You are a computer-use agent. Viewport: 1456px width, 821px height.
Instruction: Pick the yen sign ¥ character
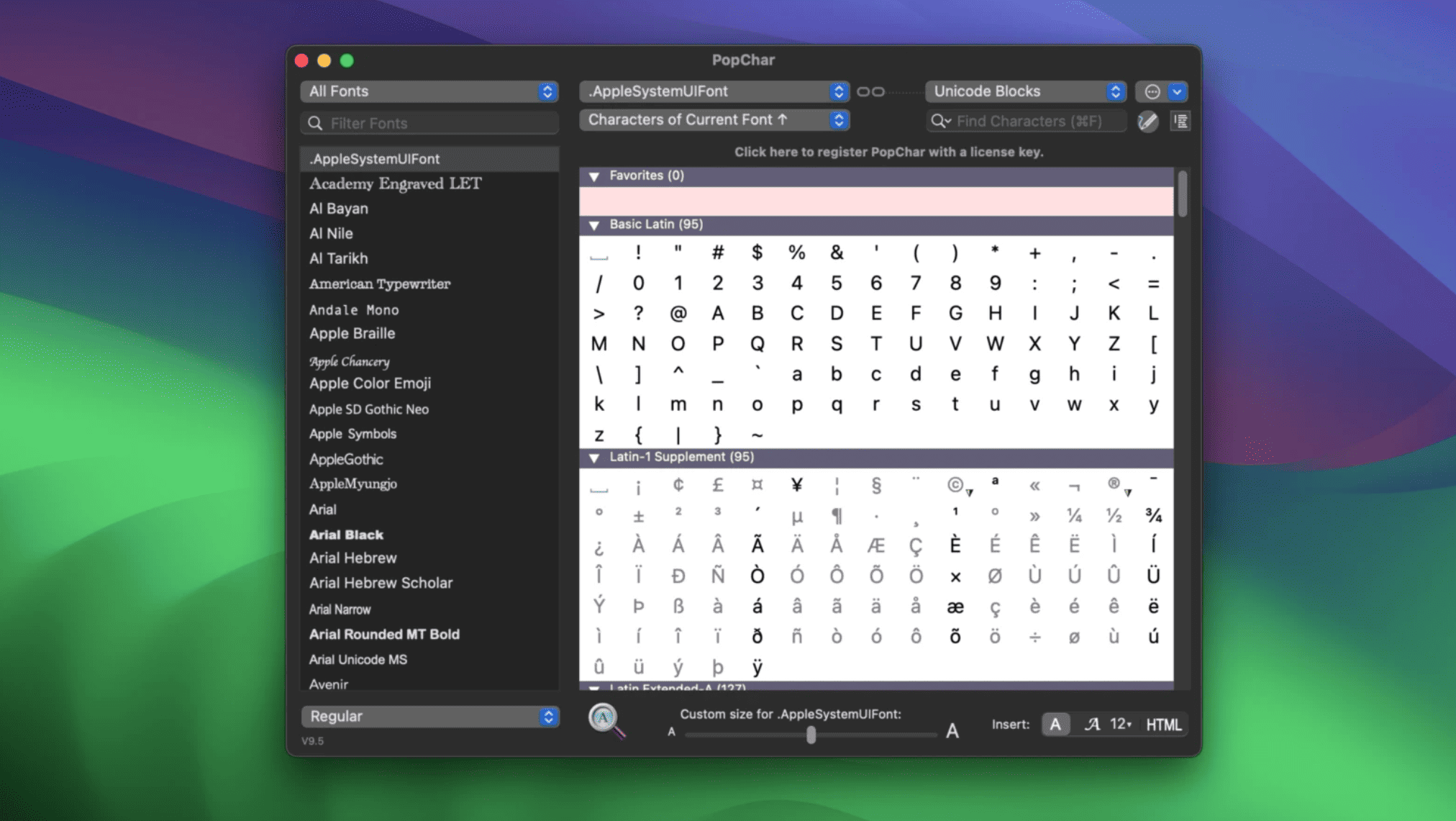[796, 485]
